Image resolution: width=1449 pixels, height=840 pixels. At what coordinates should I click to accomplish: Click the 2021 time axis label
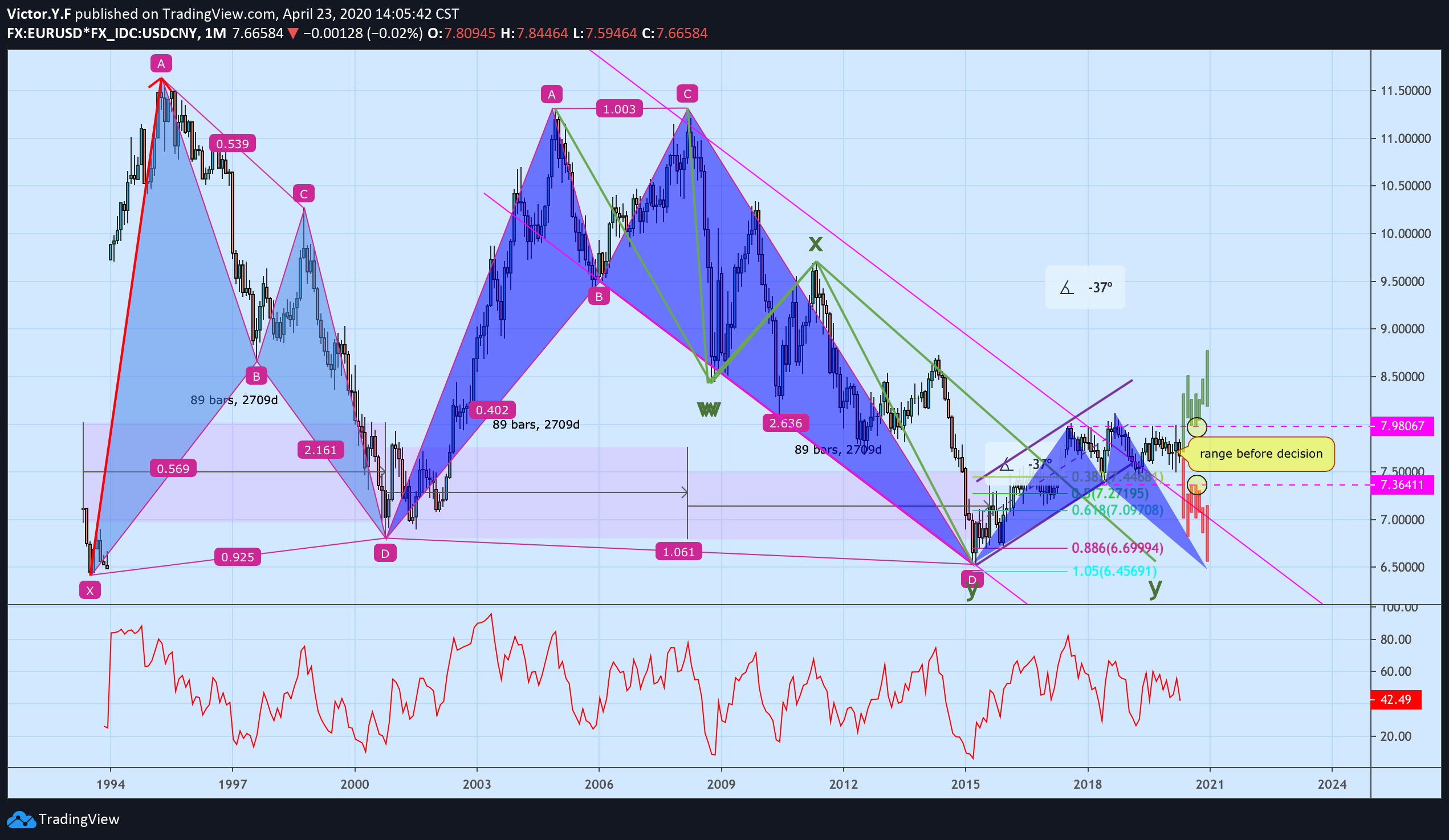click(1210, 784)
